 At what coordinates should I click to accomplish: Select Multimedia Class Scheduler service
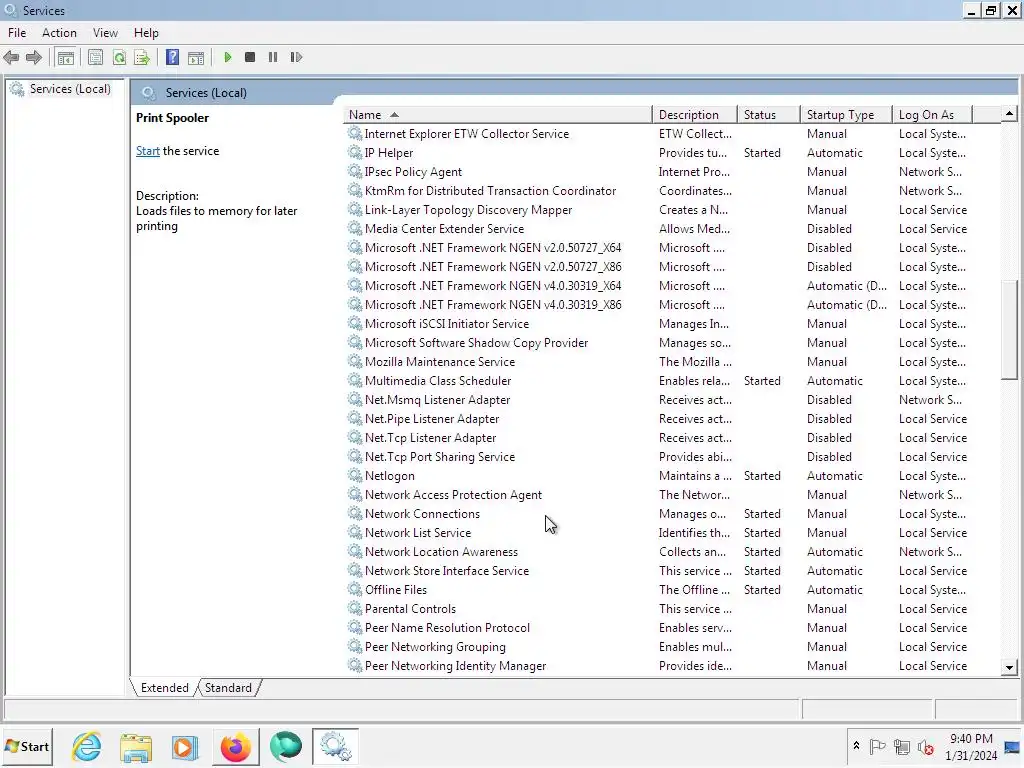point(438,381)
